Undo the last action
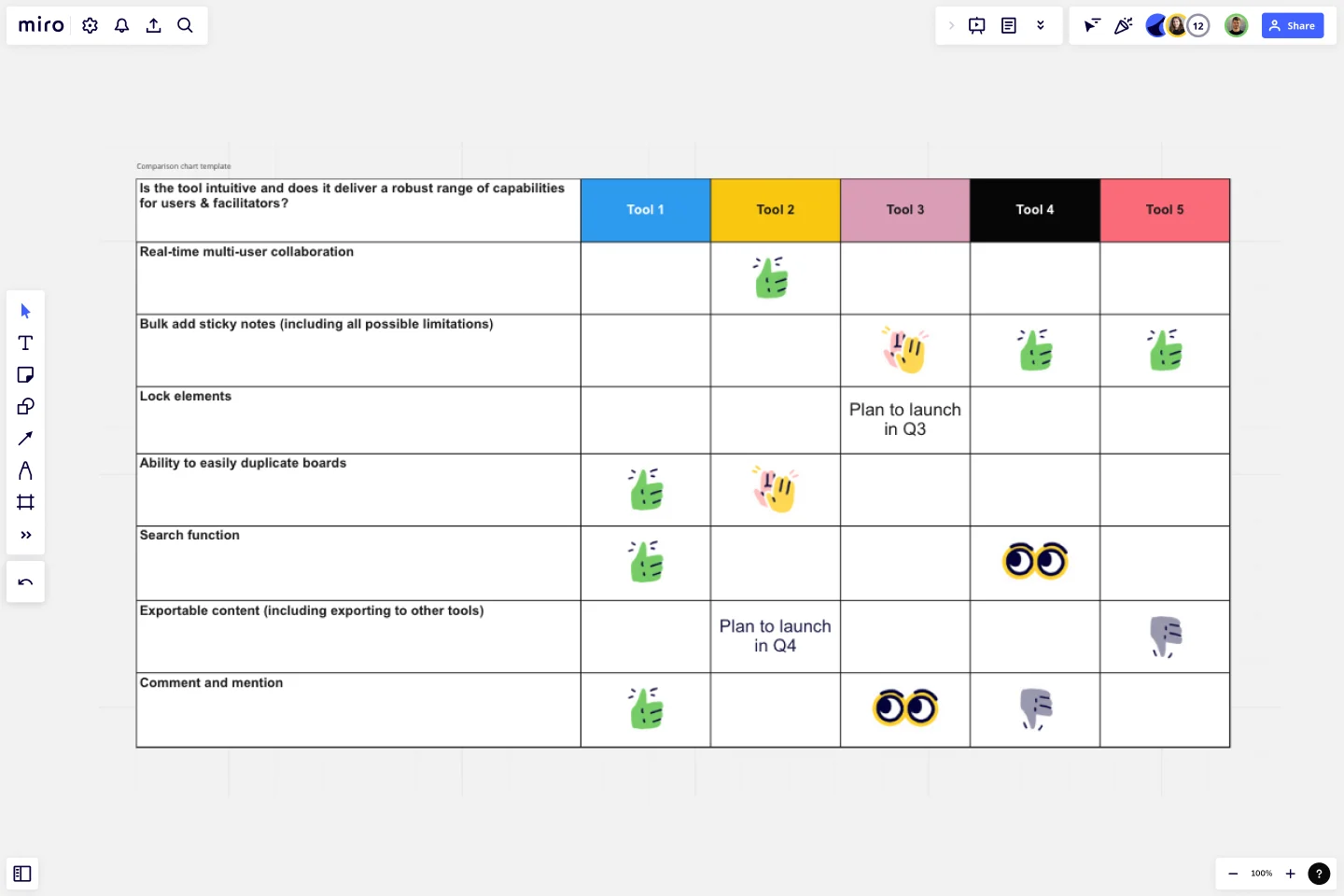The image size is (1344, 896). point(25,581)
